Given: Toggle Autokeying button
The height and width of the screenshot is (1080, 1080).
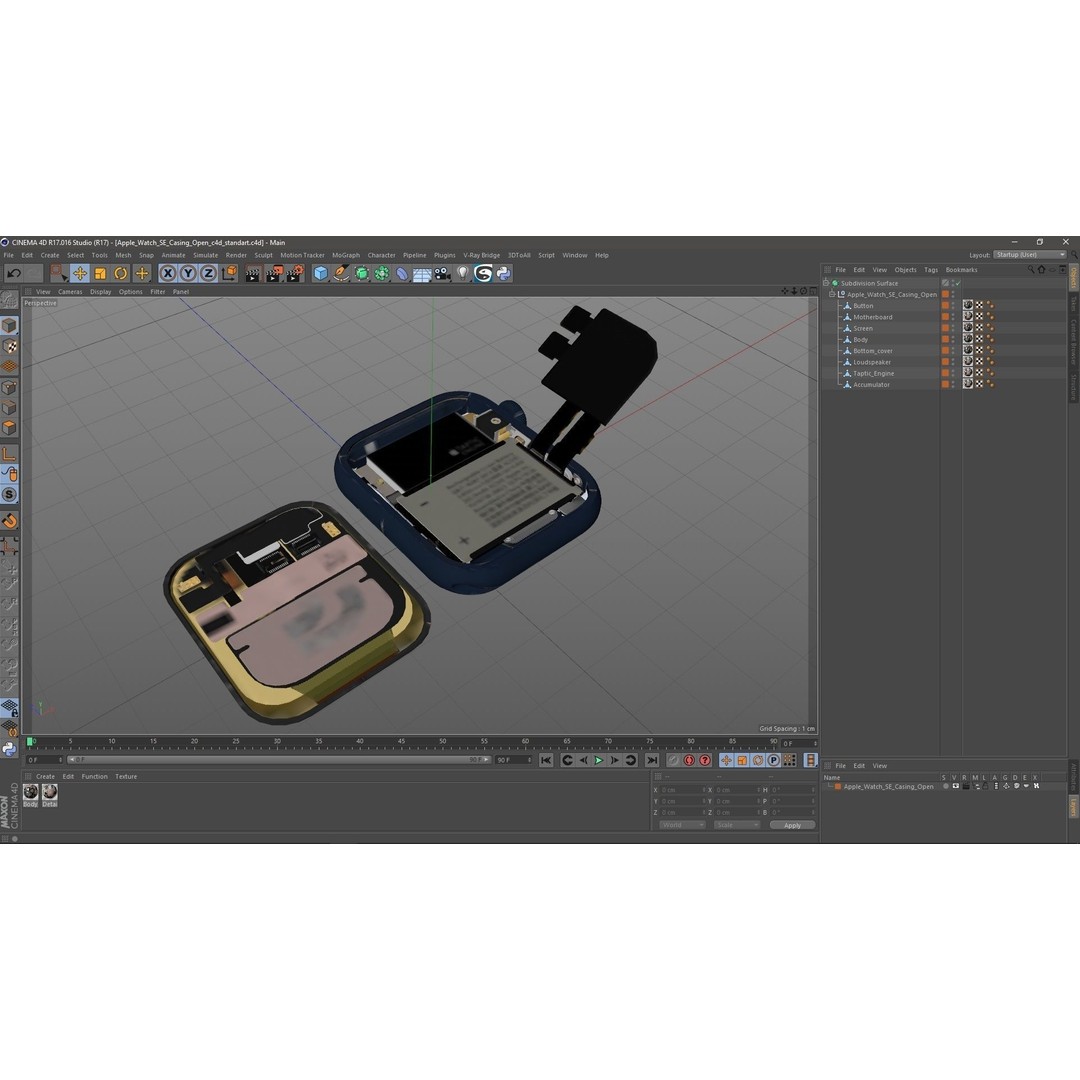Looking at the screenshot, I should [x=689, y=760].
